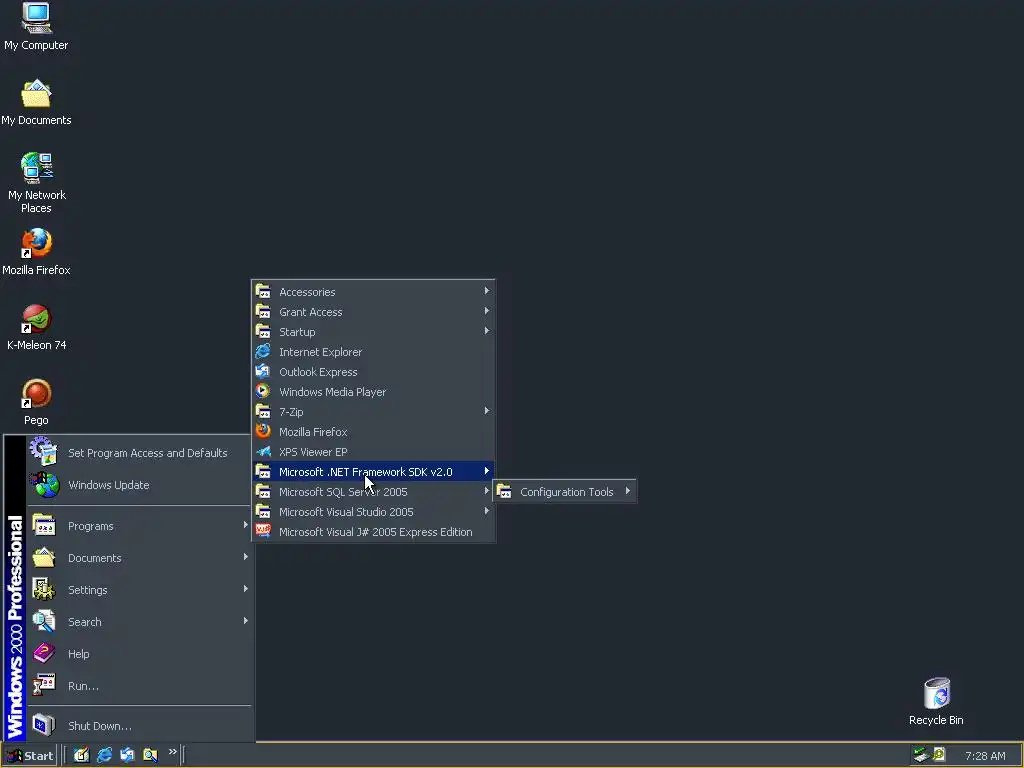Click the 7:28 AM taskbar clock
This screenshot has width=1024, height=768.
click(985, 756)
